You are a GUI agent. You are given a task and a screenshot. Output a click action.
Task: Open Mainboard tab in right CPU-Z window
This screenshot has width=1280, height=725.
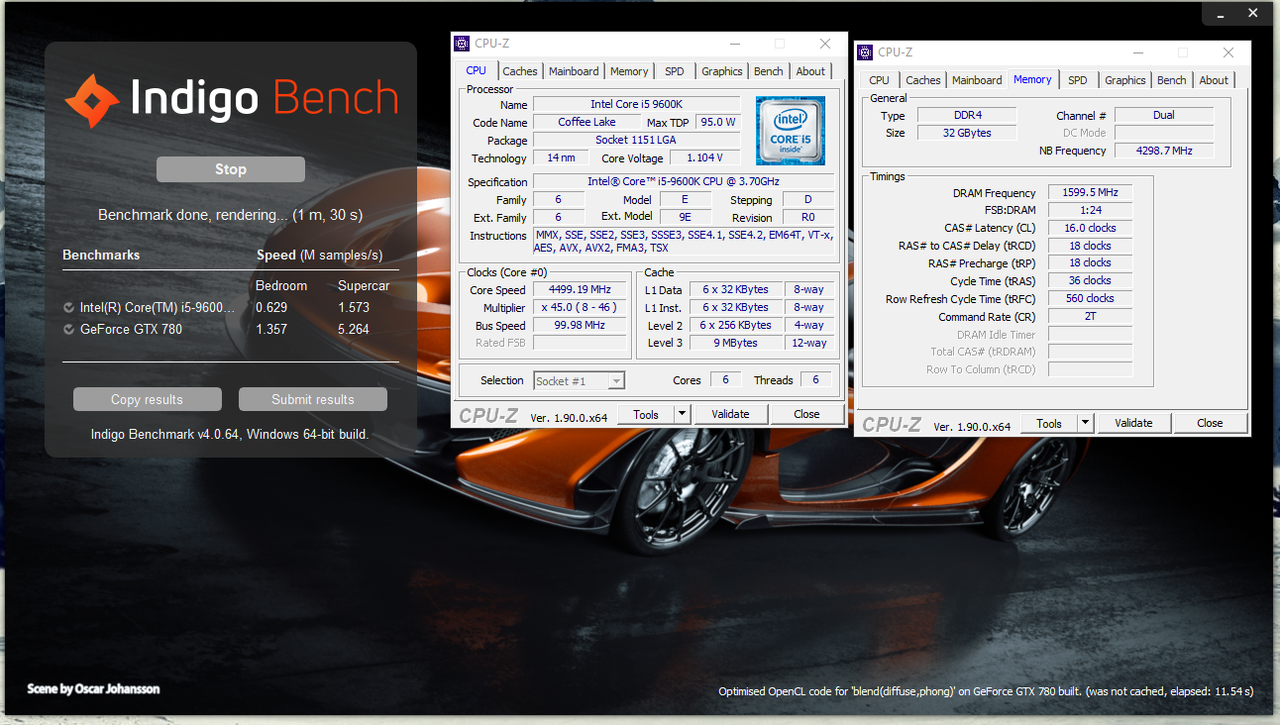point(977,80)
